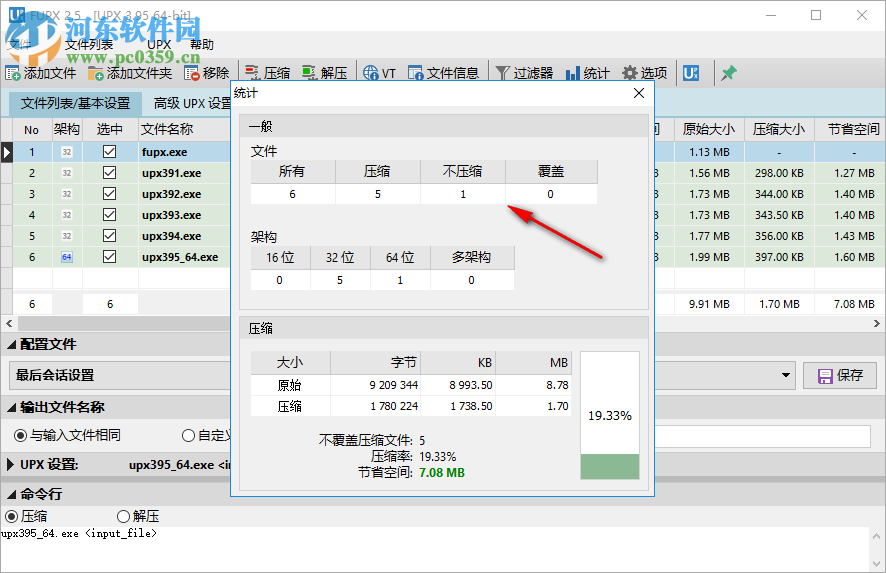Sort by Compressed Size column header
Viewport: 886px width, 573px height.
point(779,129)
